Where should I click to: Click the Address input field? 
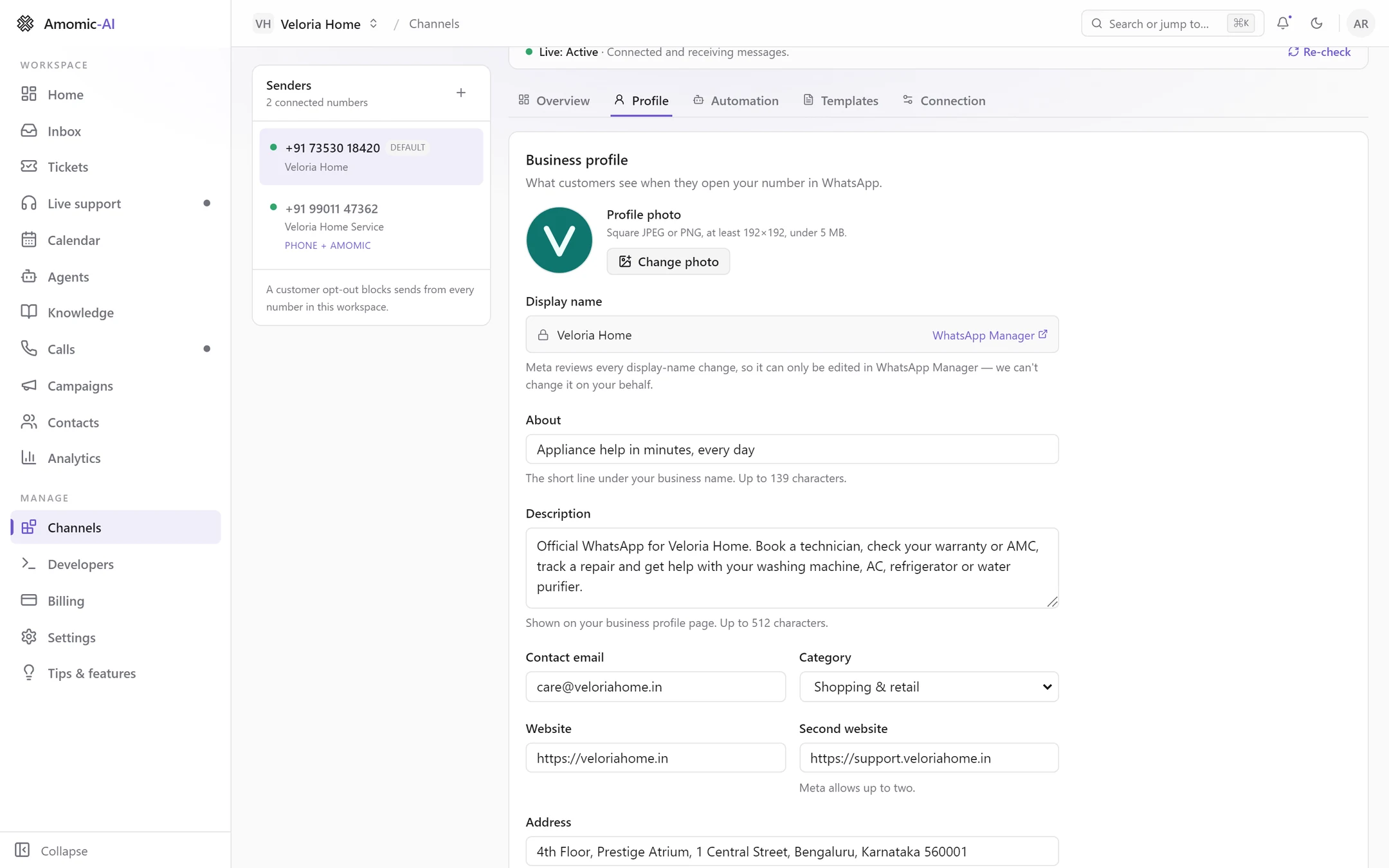tap(792, 851)
